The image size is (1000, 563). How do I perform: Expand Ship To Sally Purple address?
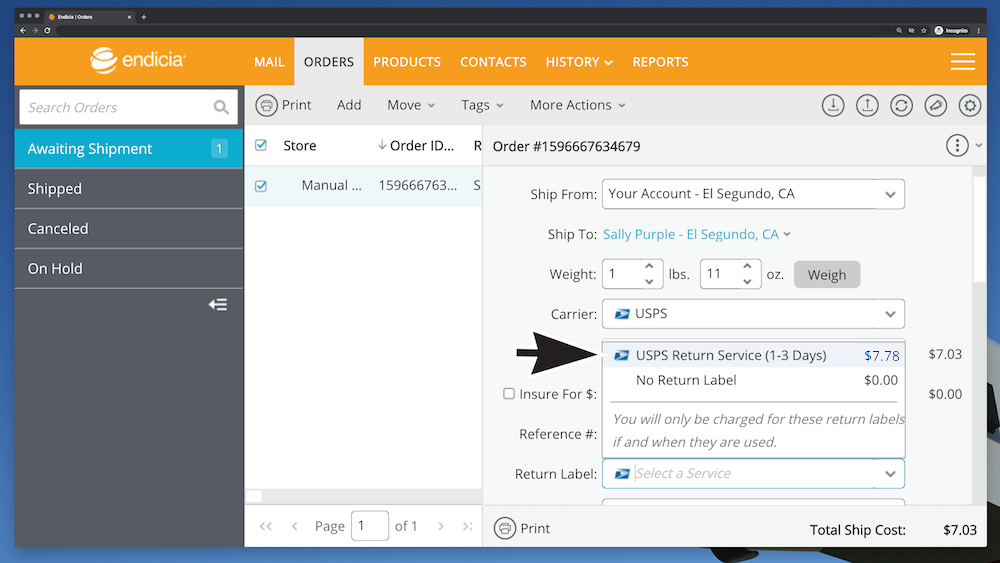697,234
